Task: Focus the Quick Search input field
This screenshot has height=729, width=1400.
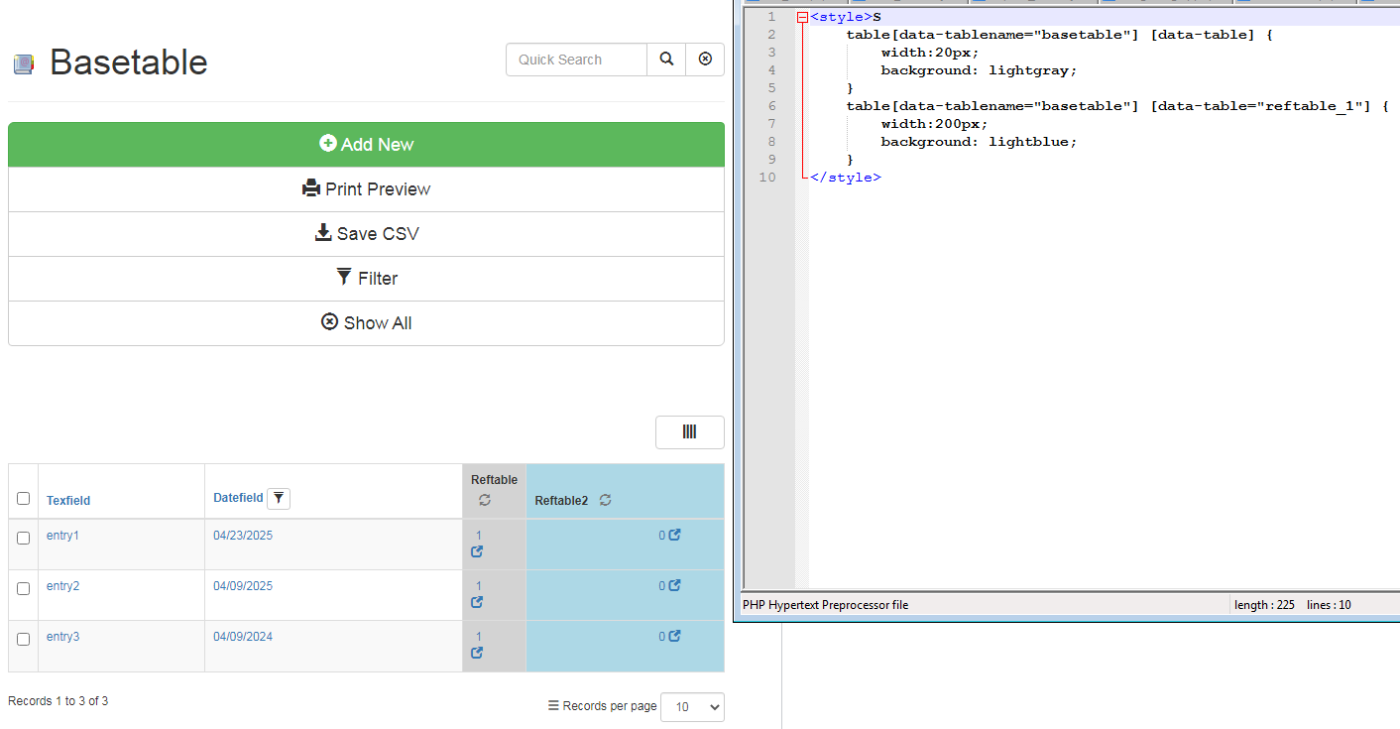Action: tap(576, 59)
